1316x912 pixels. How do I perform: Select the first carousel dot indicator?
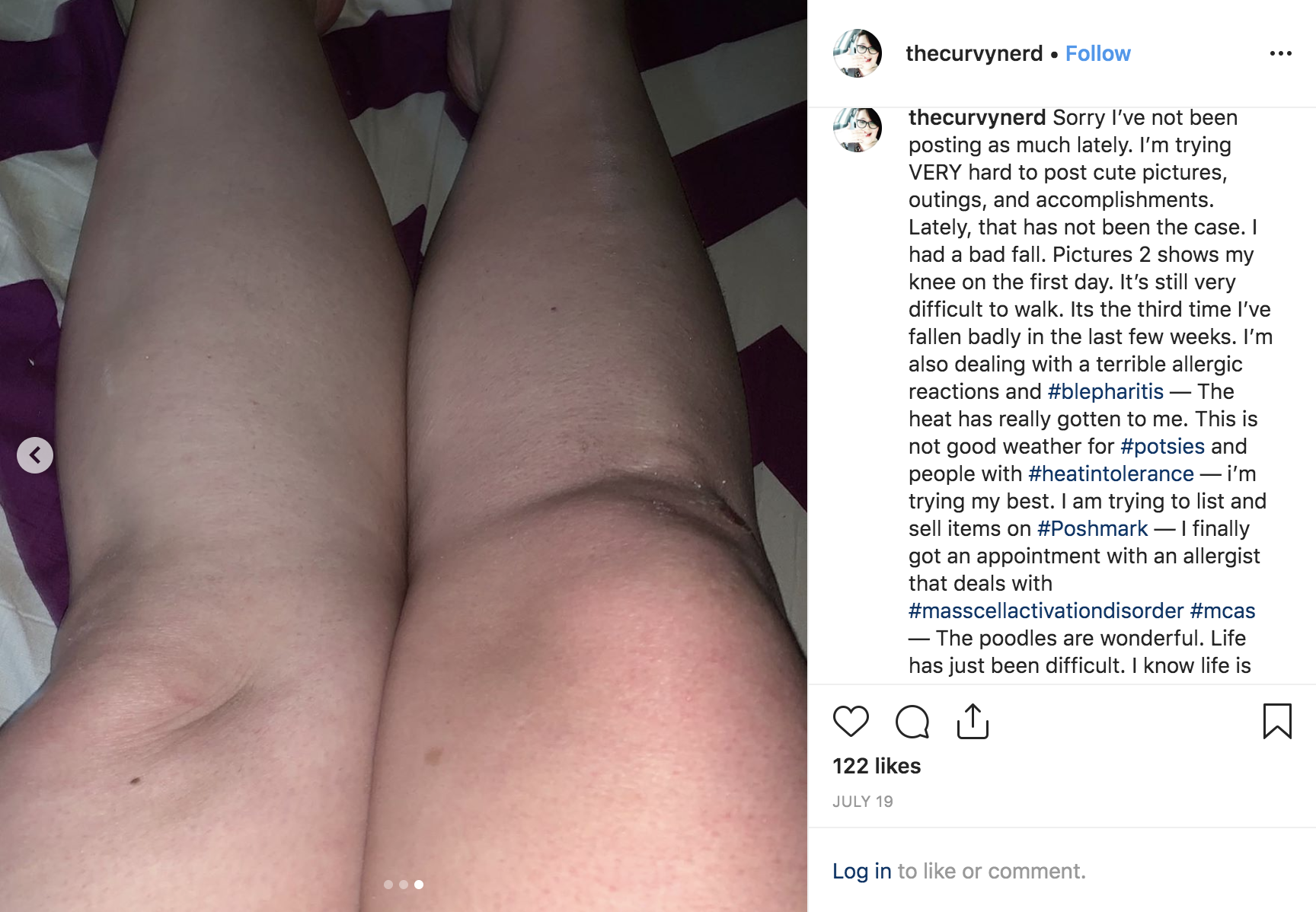[388, 885]
